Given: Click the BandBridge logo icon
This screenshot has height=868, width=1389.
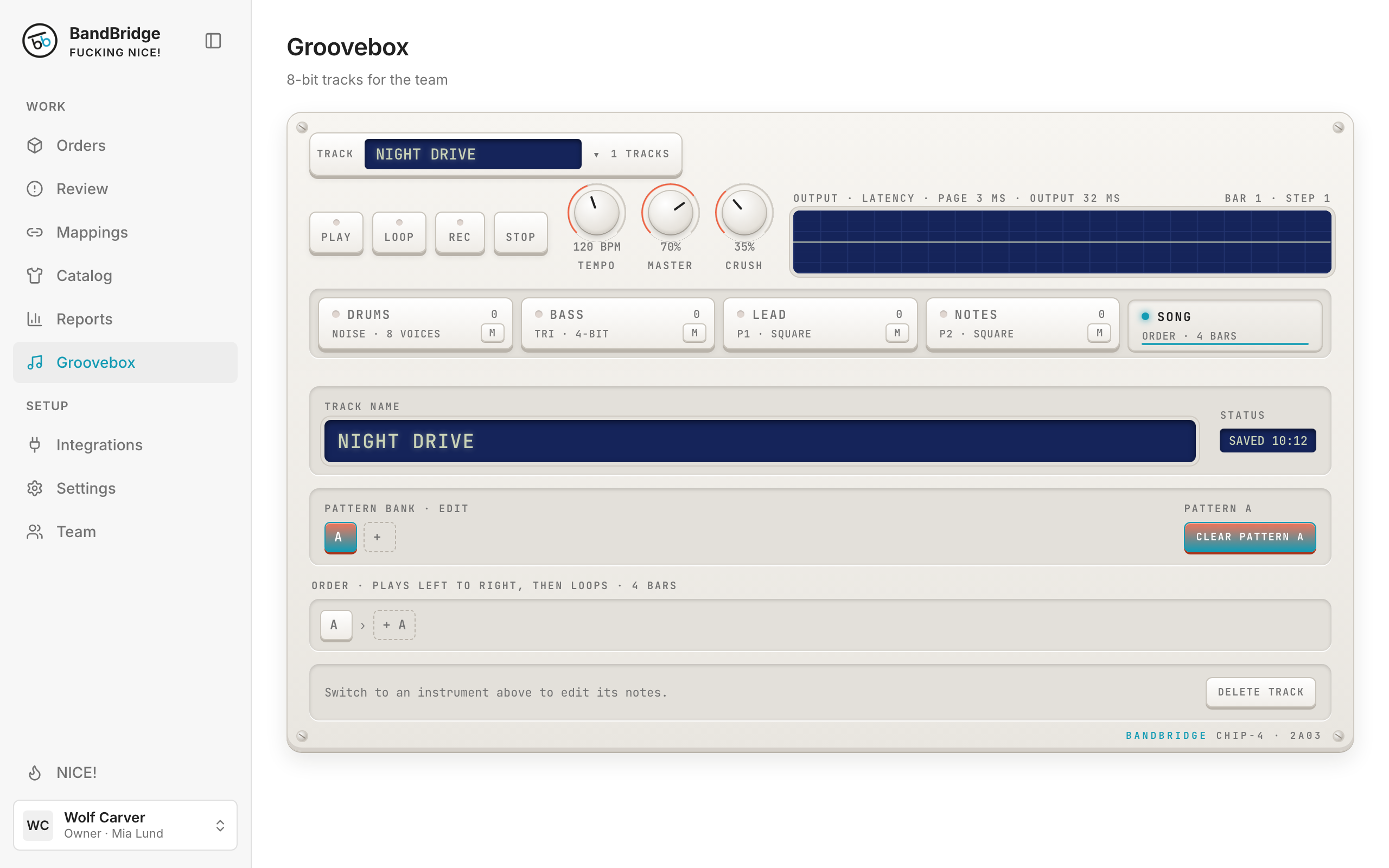Looking at the screenshot, I should 40,41.
